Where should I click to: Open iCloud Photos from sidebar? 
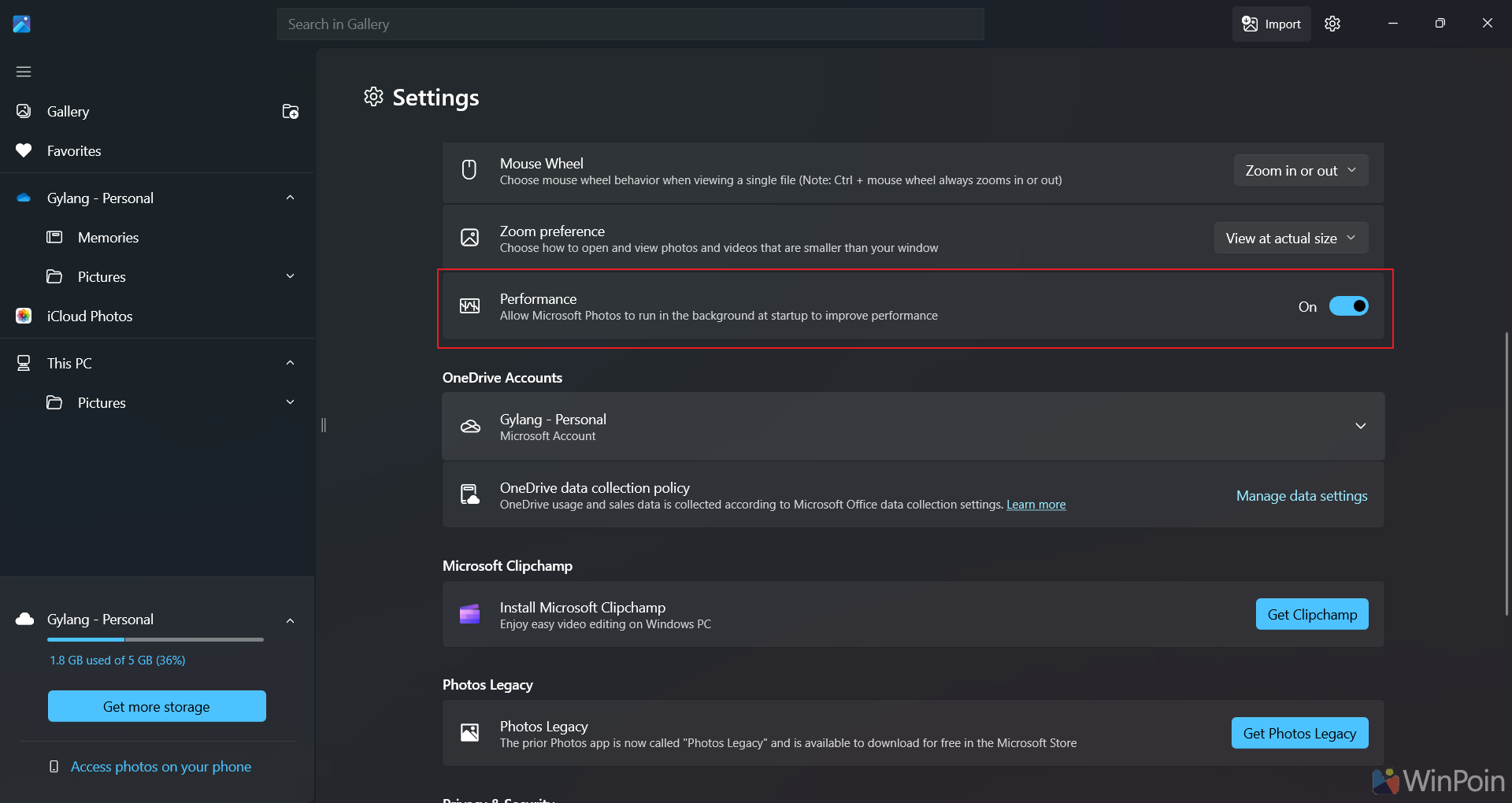89,316
